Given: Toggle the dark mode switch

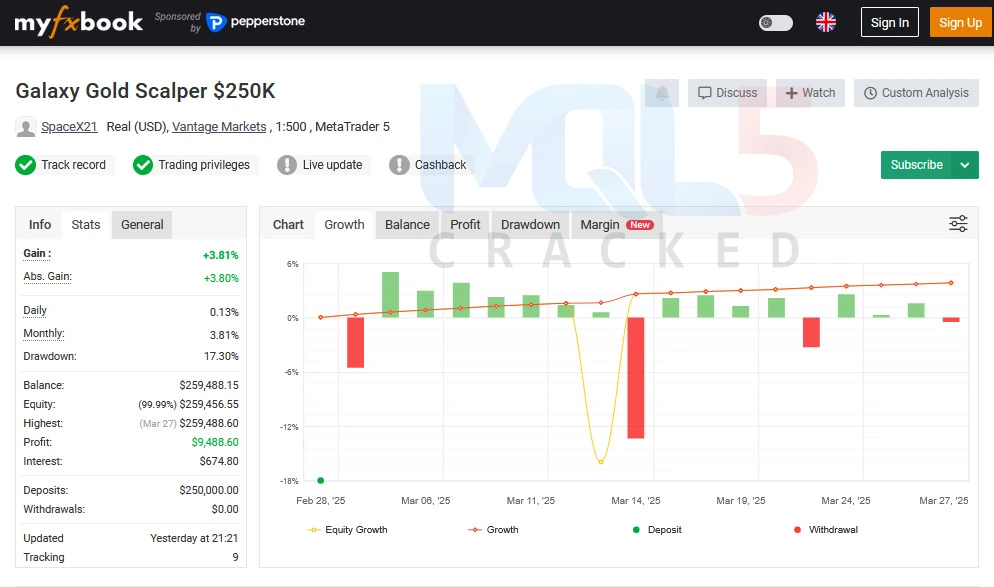Looking at the screenshot, I should click(x=775, y=22).
